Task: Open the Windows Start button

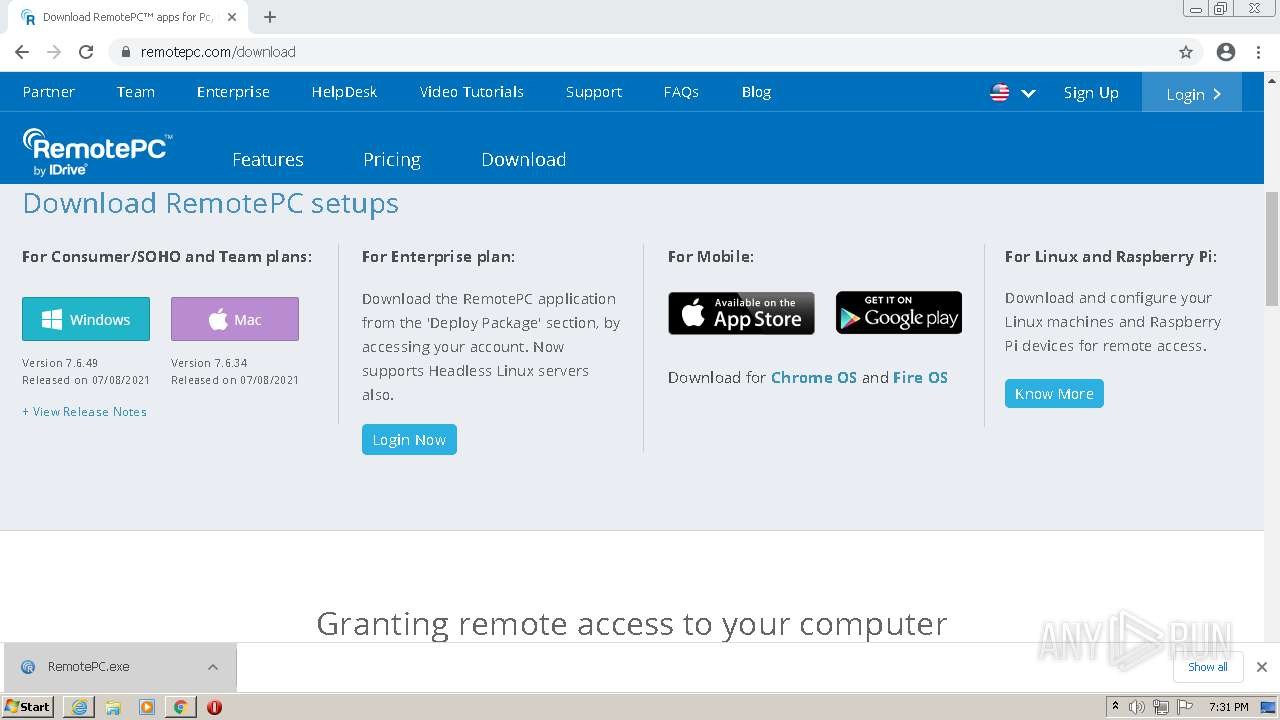Action: click(x=28, y=707)
